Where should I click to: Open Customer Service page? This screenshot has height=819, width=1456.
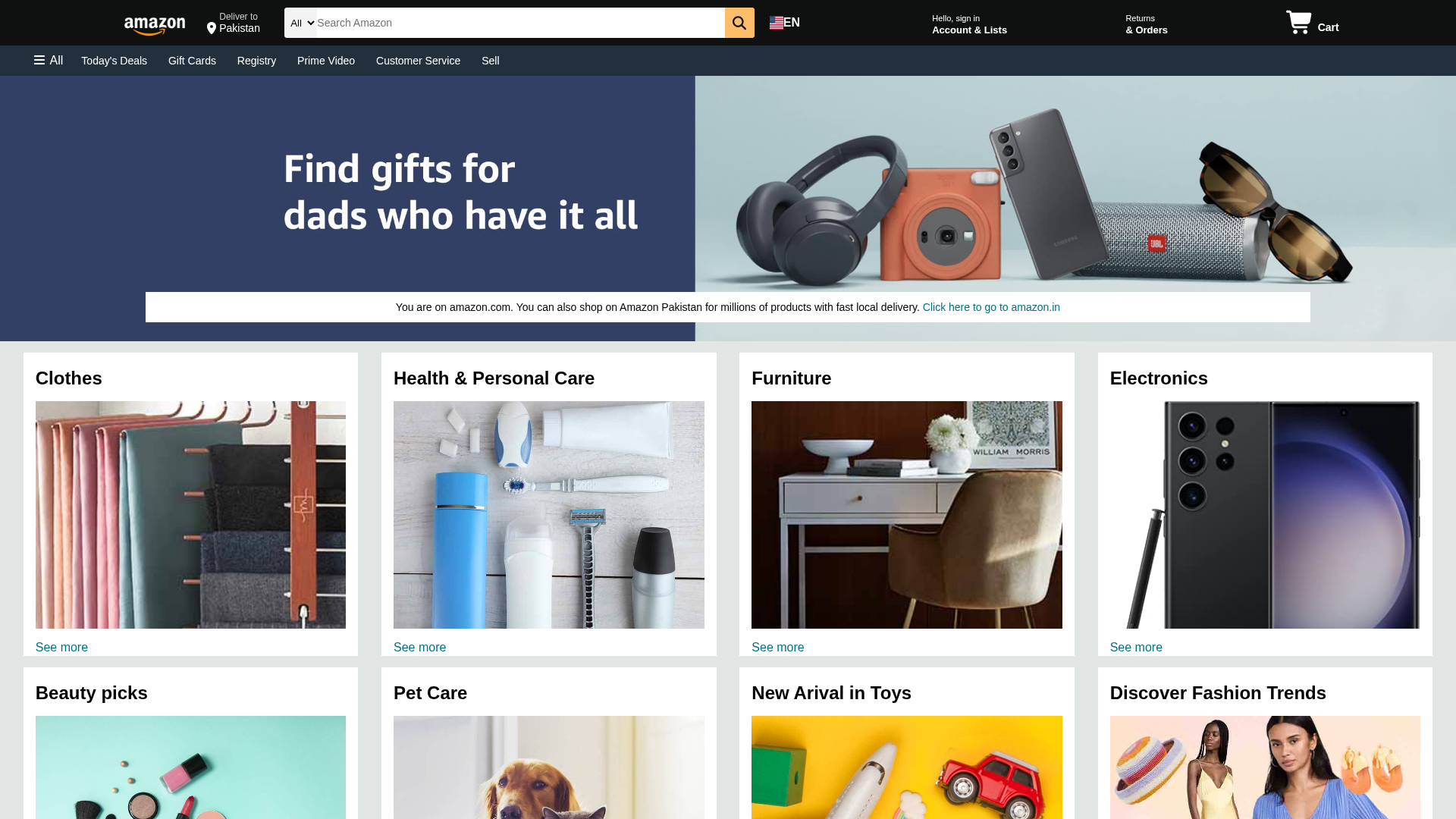pyautogui.click(x=418, y=61)
